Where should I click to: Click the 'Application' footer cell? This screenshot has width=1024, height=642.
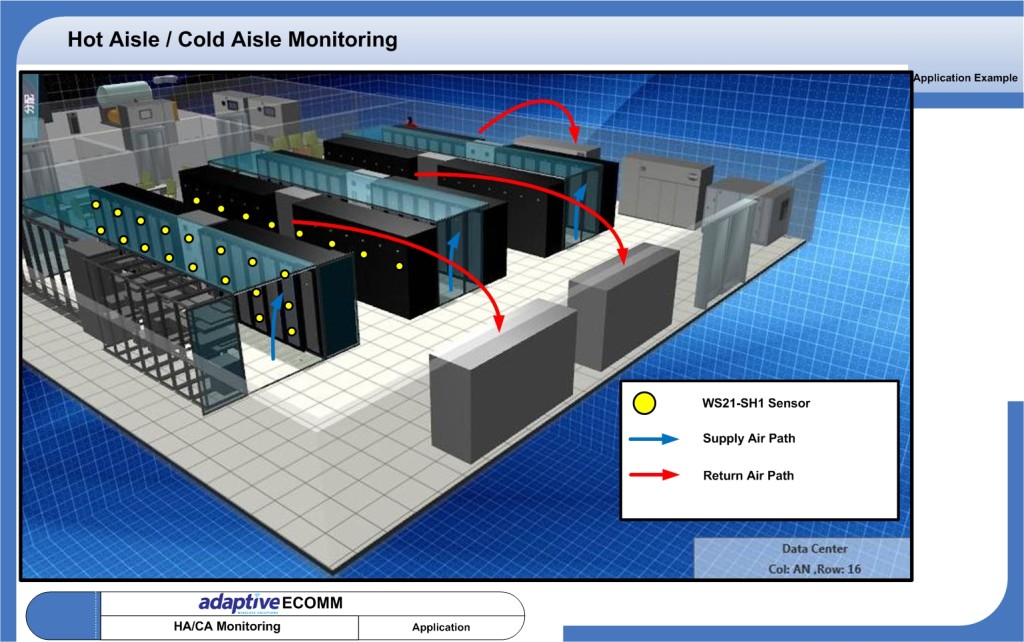441,627
